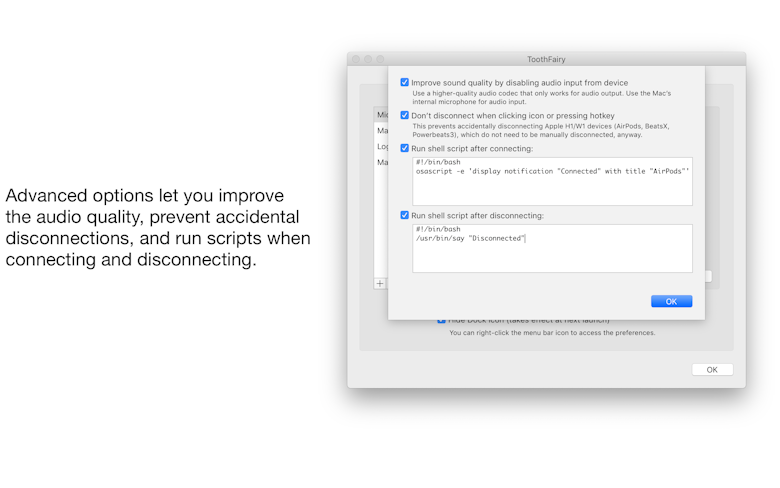This screenshot has width=780, height=488.
Task: Toggle Don't disconnect when clicking icon checkbox
Action: (404, 115)
